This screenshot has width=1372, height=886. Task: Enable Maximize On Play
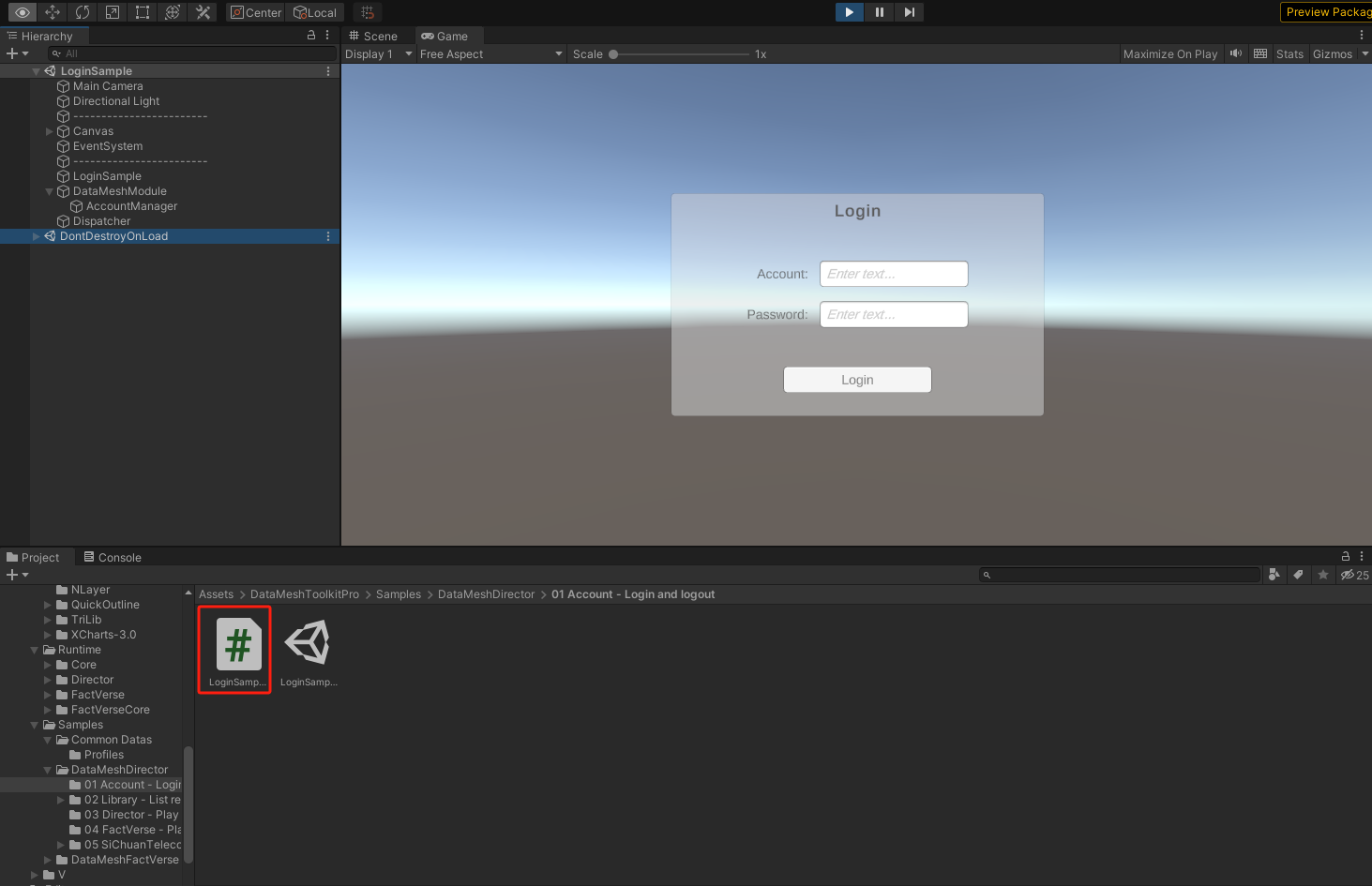click(x=1169, y=53)
